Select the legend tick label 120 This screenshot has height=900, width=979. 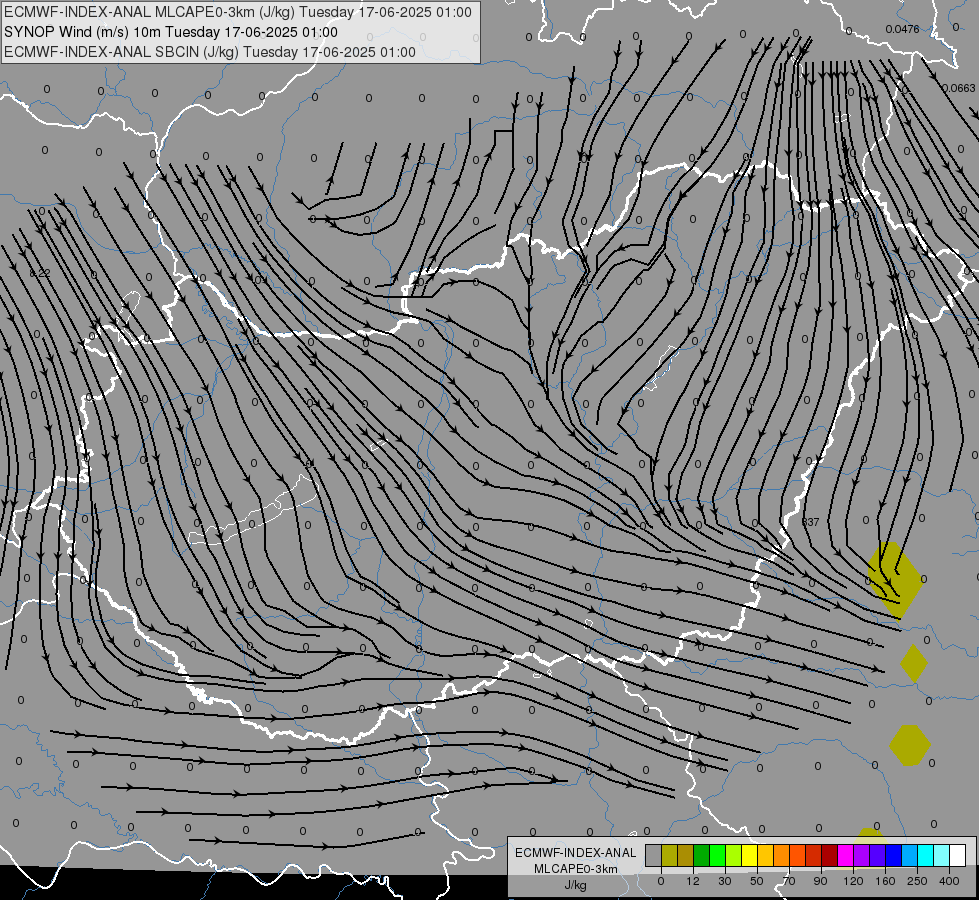[854, 881]
